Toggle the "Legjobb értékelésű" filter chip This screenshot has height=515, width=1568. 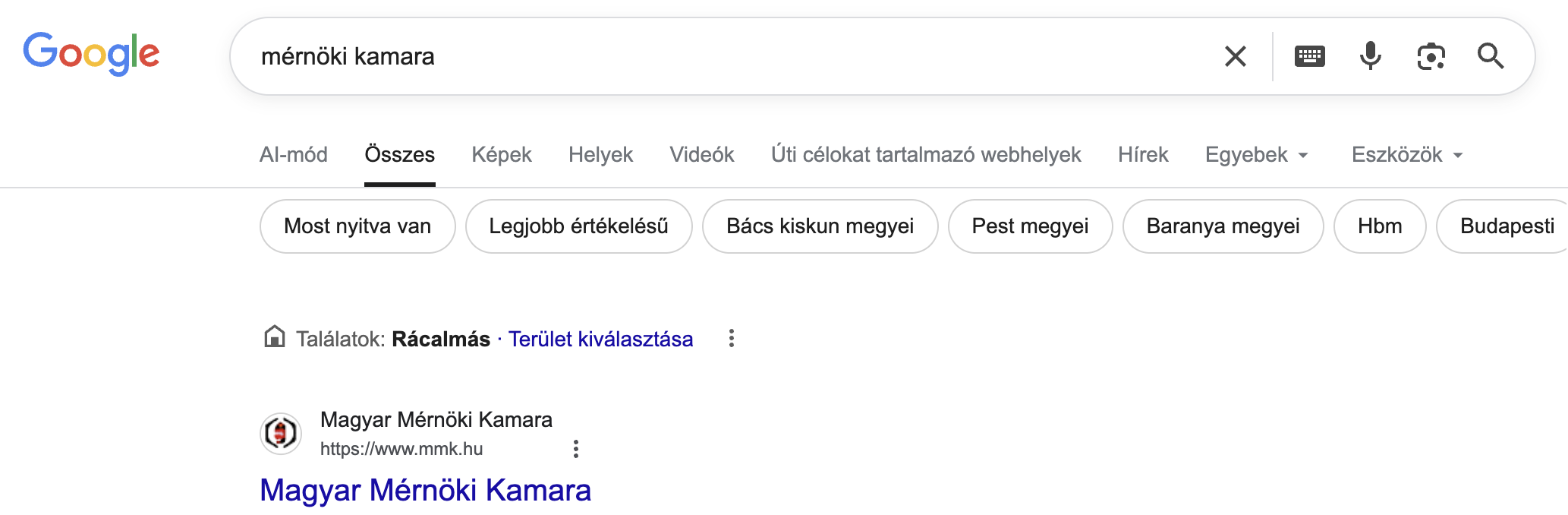[578, 226]
